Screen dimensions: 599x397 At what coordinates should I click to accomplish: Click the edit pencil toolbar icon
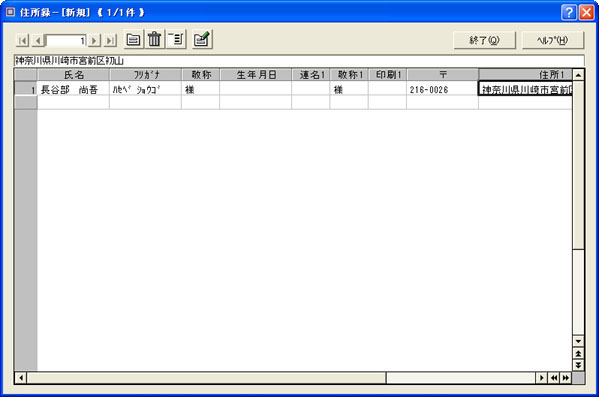[x=202, y=39]
